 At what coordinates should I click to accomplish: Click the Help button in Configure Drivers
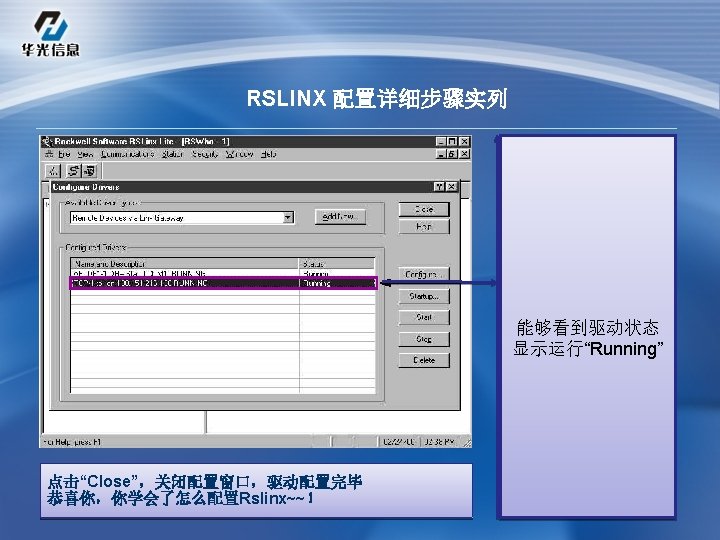pos(424,227)
